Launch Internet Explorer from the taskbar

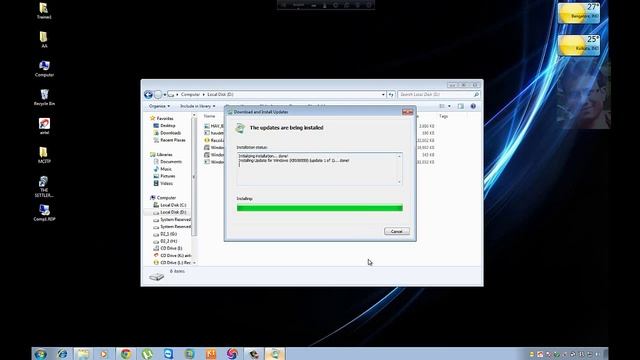point(62,354)
